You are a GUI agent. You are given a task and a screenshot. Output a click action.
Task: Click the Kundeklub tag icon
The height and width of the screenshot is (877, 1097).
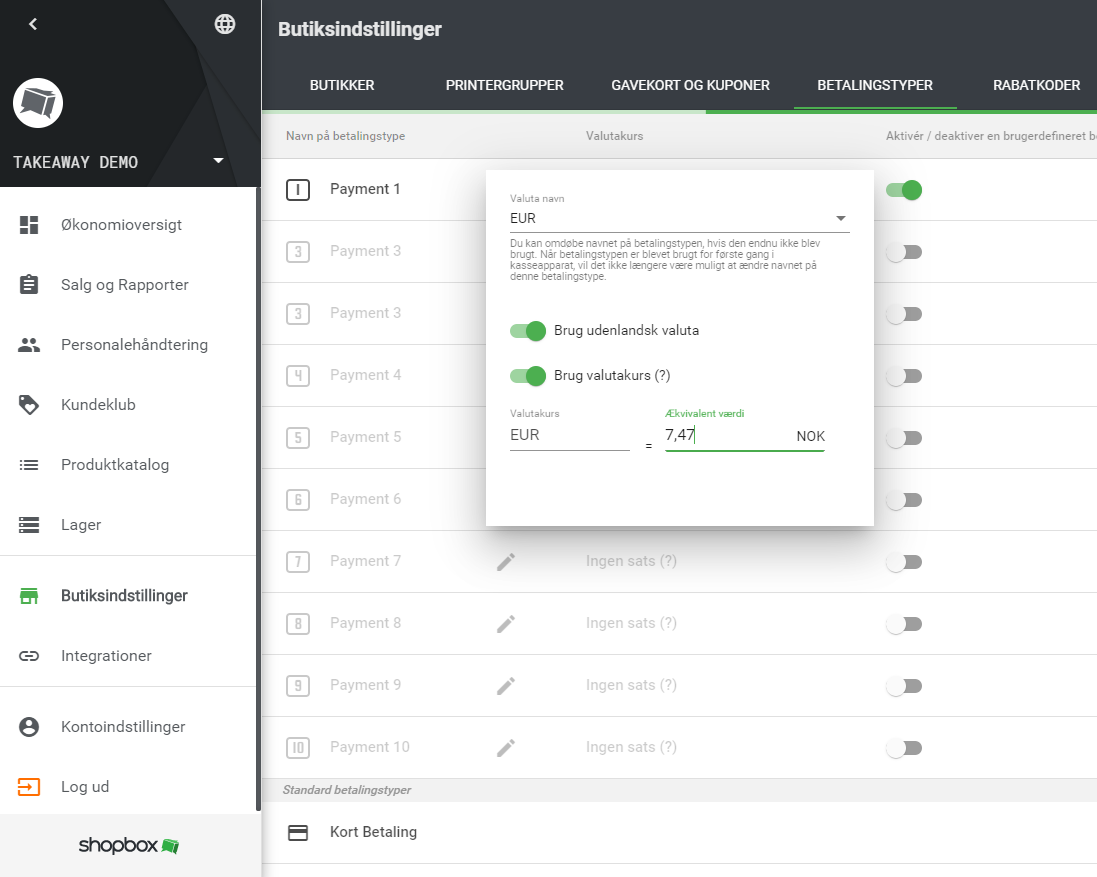pyautogui.click(x=29, y=405)
